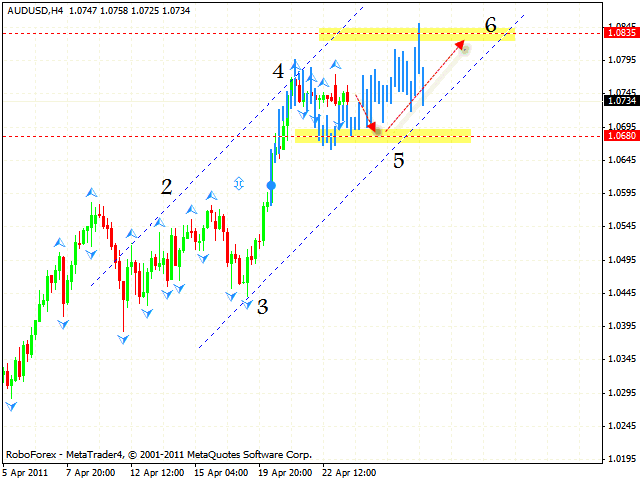
Task: Click the 5 Apr 2011 date label
Action: point(25,473)
